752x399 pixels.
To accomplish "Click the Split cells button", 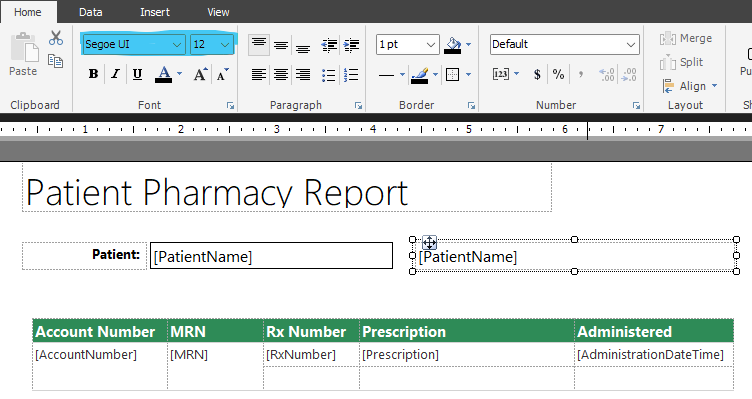I will [681, 62].
